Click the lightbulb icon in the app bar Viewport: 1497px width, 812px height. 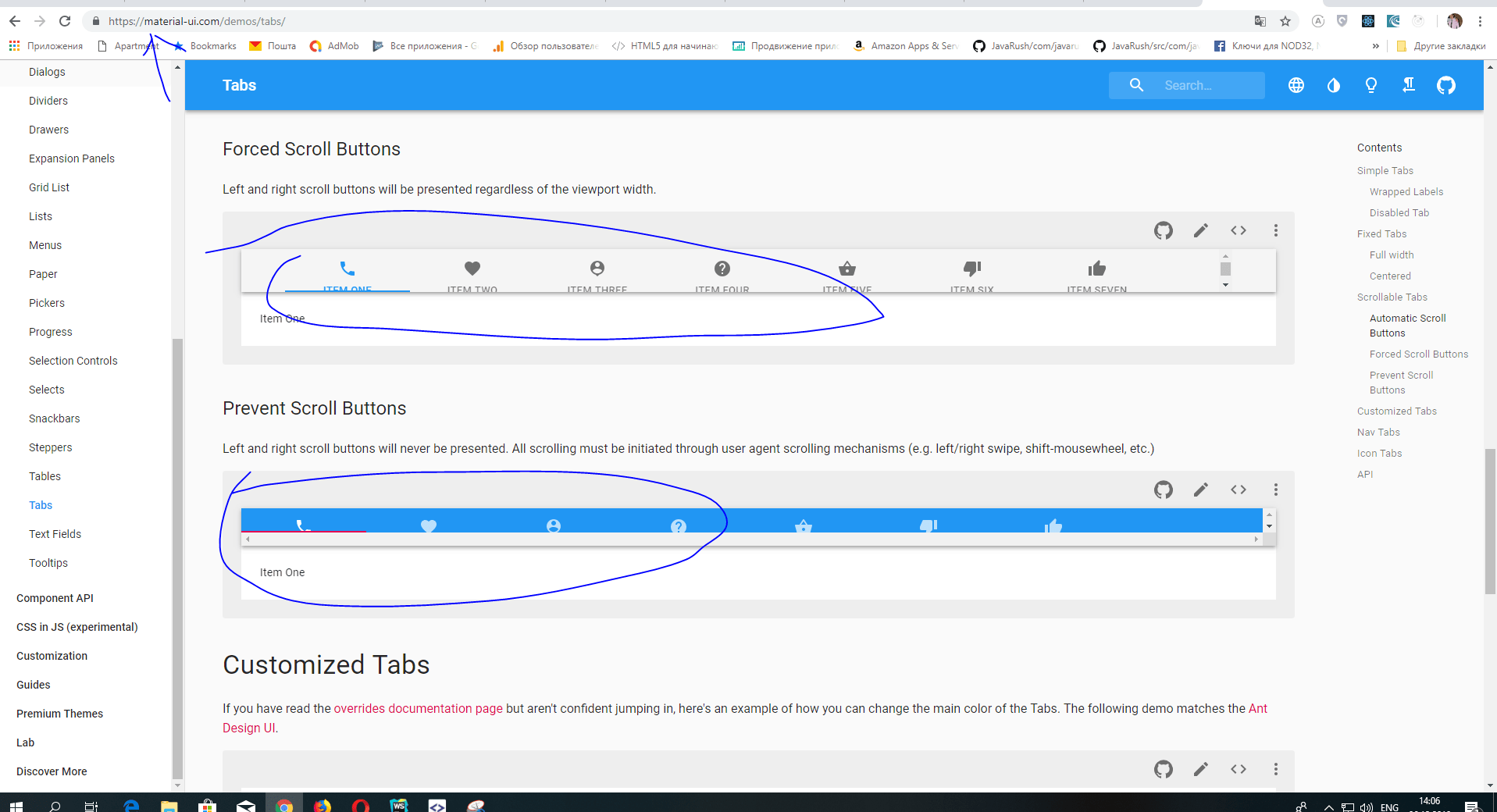pyautogui.click(x=1370, y=85)
